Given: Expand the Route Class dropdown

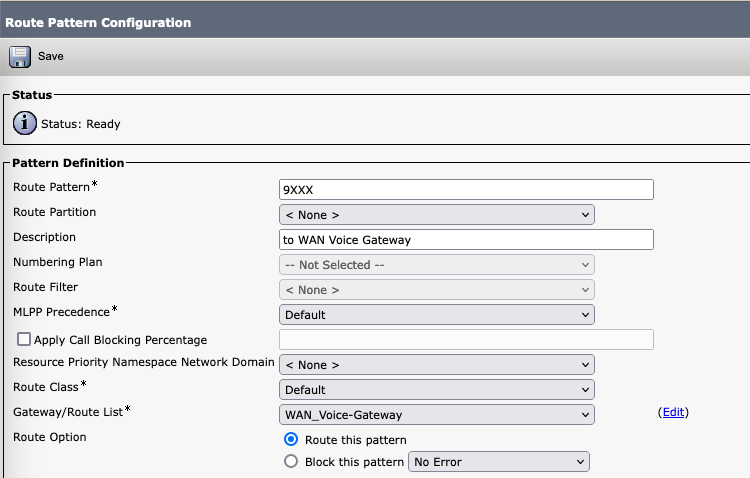Looking at the screenshot, I should click(436, 389).
